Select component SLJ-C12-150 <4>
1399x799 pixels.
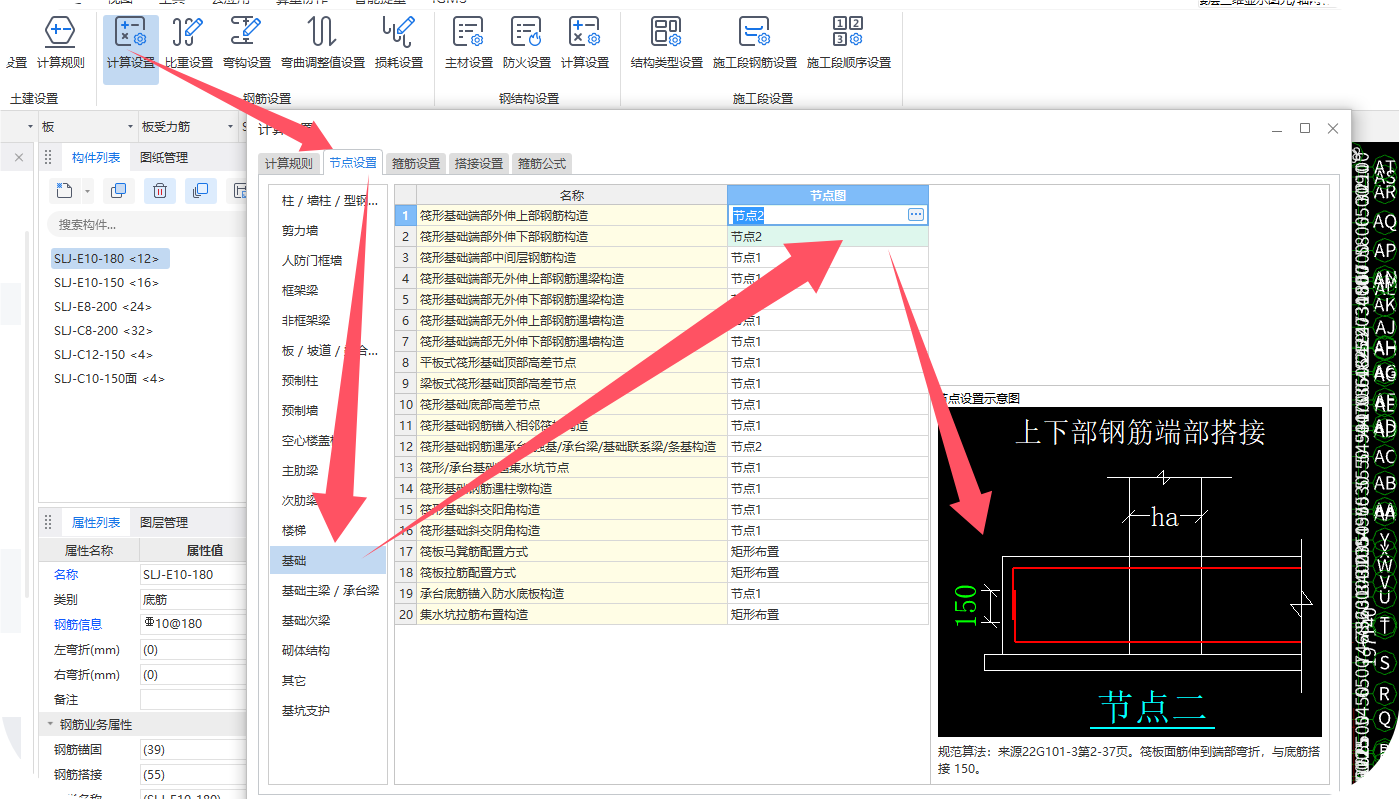103,355
